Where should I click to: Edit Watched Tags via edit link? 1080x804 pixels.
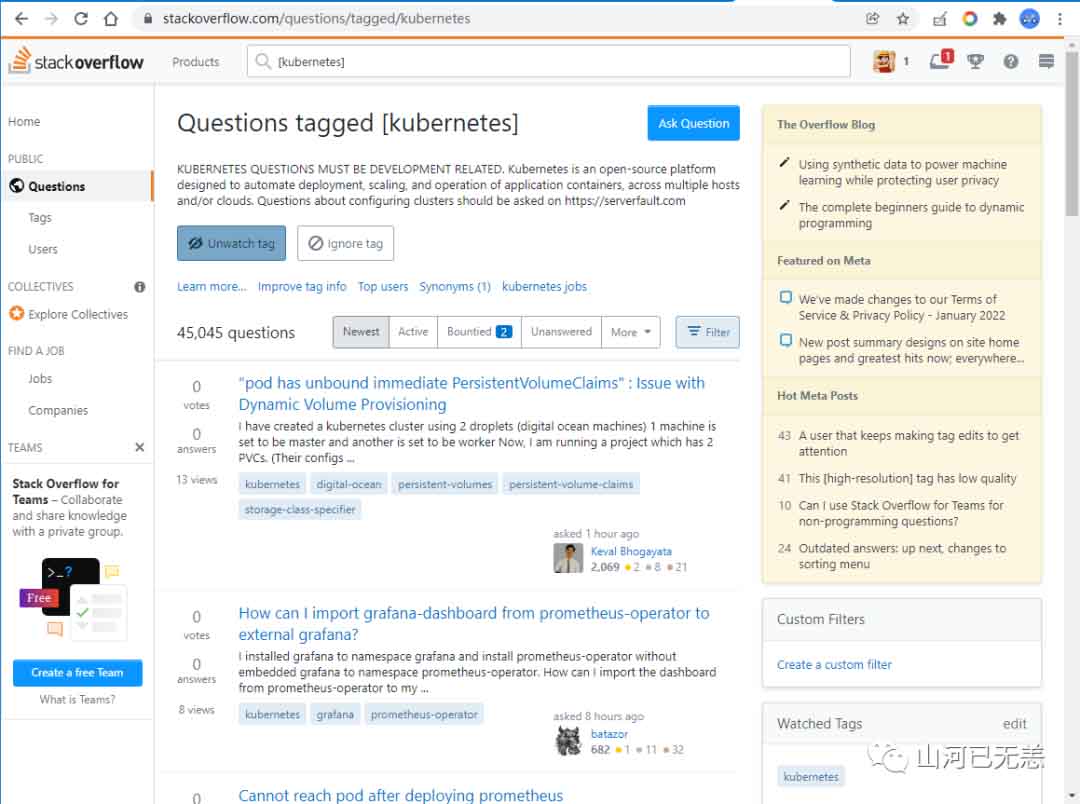[1015, 724]
